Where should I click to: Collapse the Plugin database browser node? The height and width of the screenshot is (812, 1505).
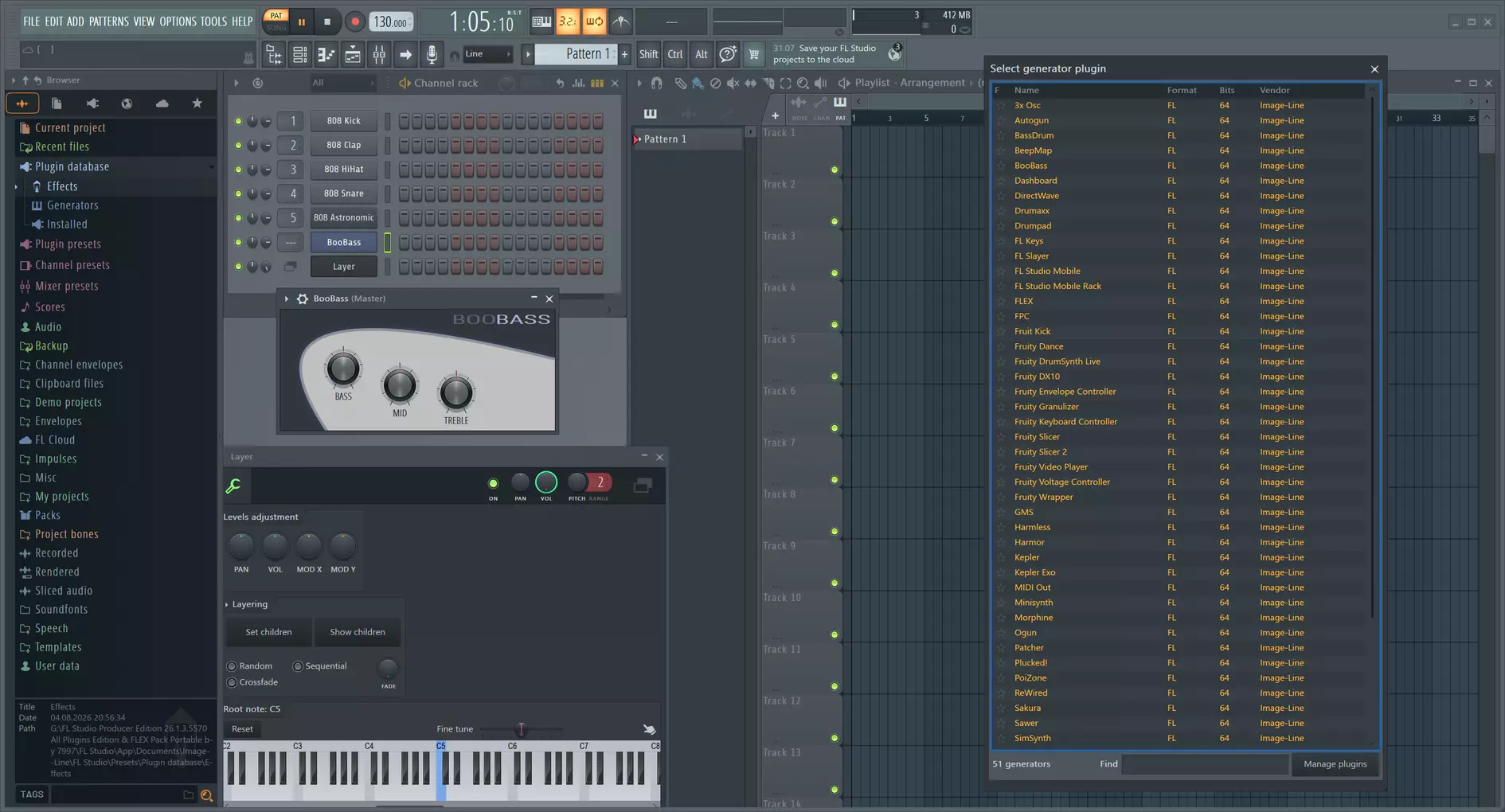click(x=211, y=167)
